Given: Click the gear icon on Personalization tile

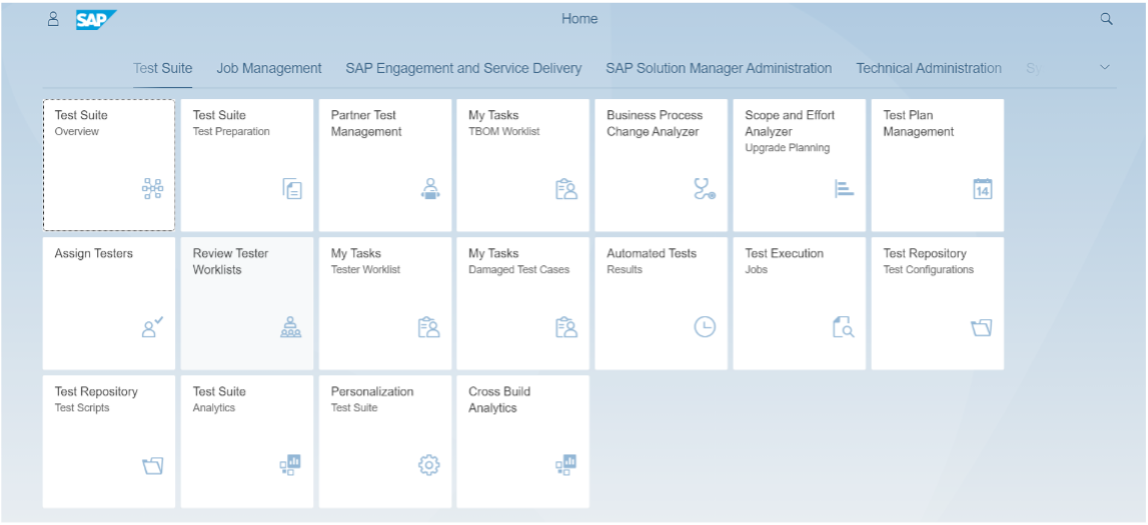Looking at the screenshot, I should point(428,465).
